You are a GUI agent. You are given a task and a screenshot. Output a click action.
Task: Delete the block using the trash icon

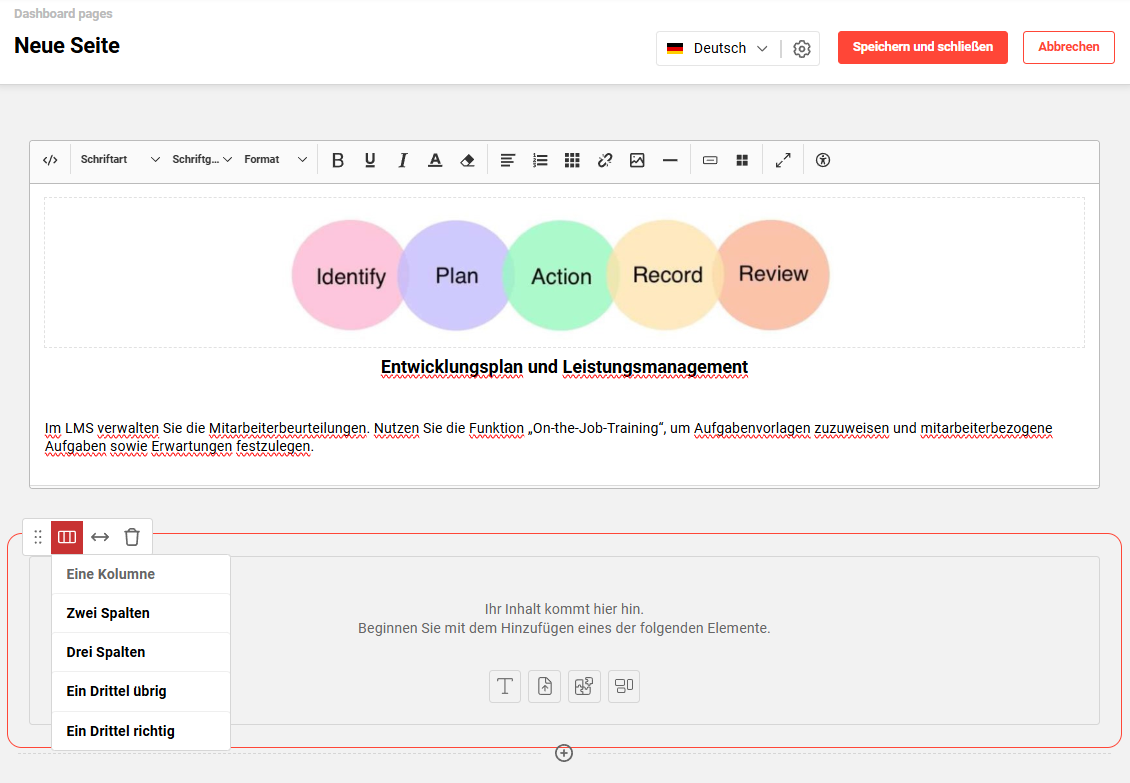coord(131,536)
